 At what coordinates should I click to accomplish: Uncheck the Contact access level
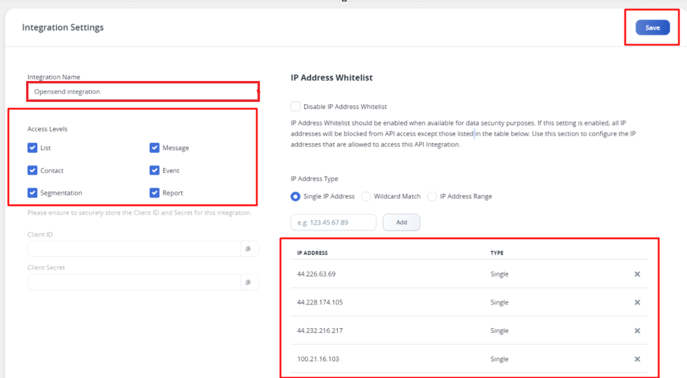click(32, 170)
